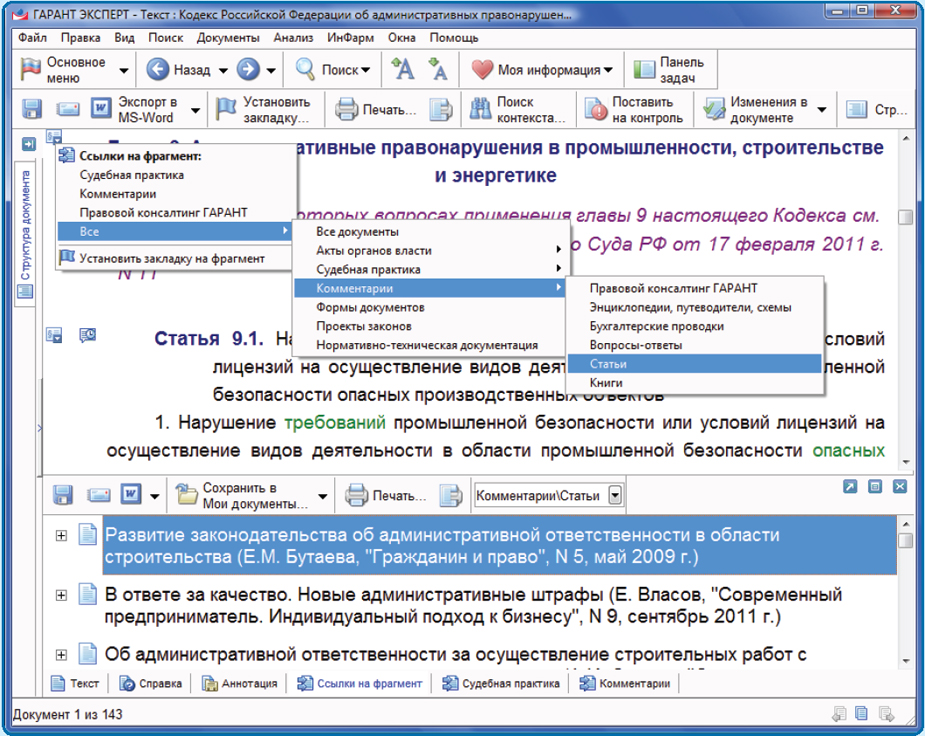Click the send by email envelope icon
Image resolution: width=925 pixels, height=736 pixels.
click(x=67, y=109)
